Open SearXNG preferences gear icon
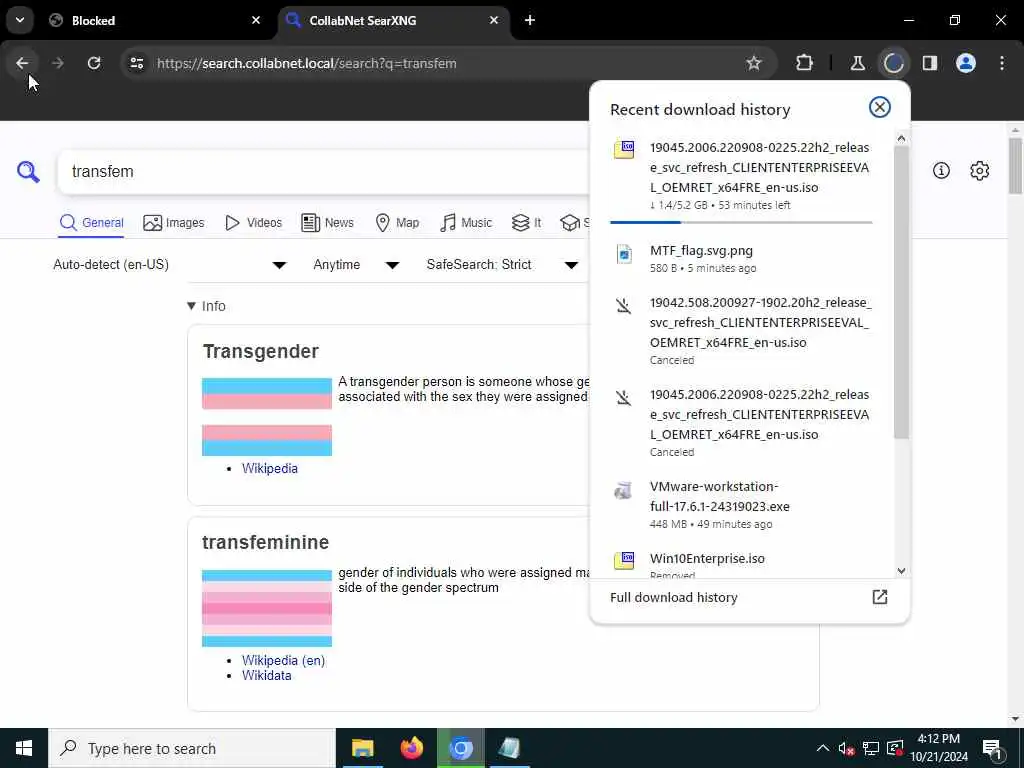Viewport: 1024px width, 768px height. point(980,170)
